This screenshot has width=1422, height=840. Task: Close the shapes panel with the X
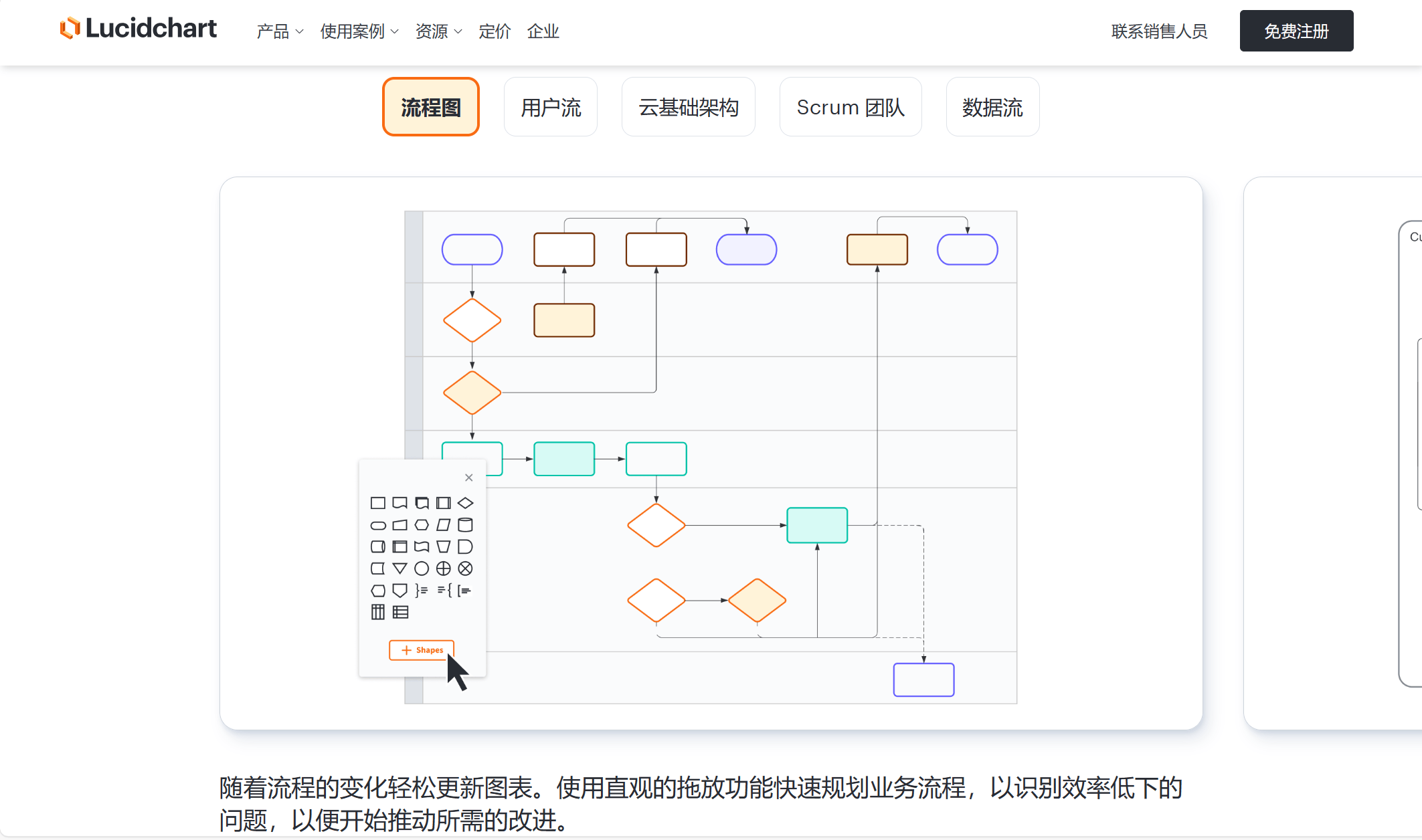[x=468, y=478]
